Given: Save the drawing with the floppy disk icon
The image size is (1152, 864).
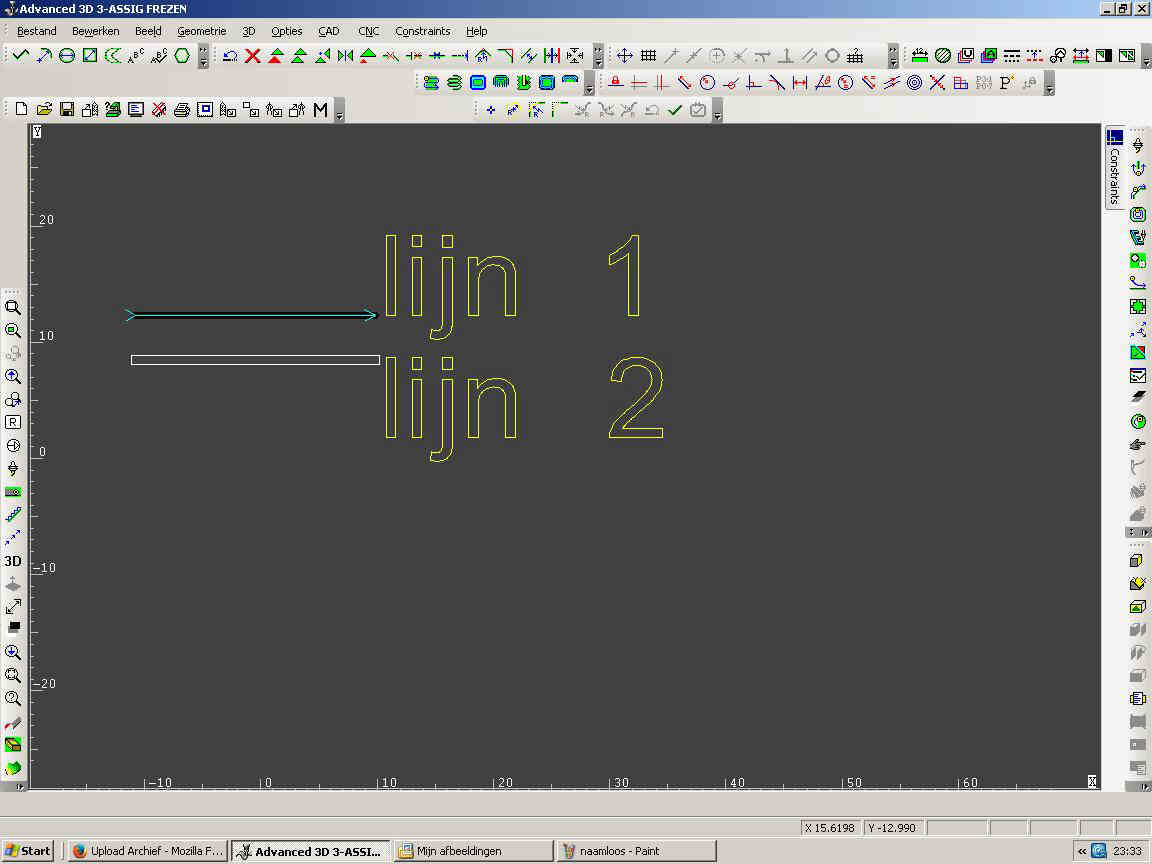Looking at the screenshot, I should click(x=67, y=109).
